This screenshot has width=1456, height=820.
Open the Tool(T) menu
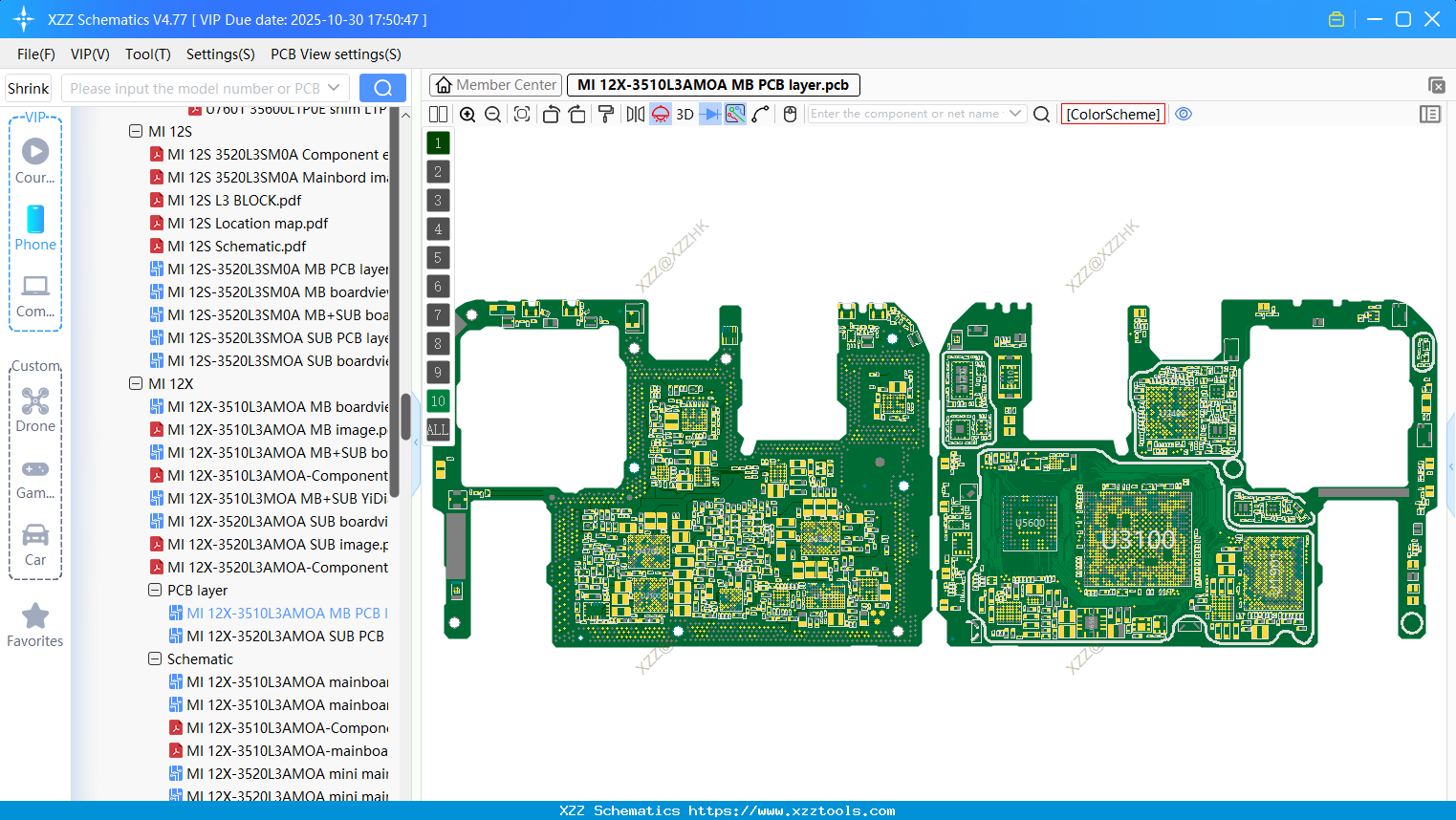(x=147, y=54)
